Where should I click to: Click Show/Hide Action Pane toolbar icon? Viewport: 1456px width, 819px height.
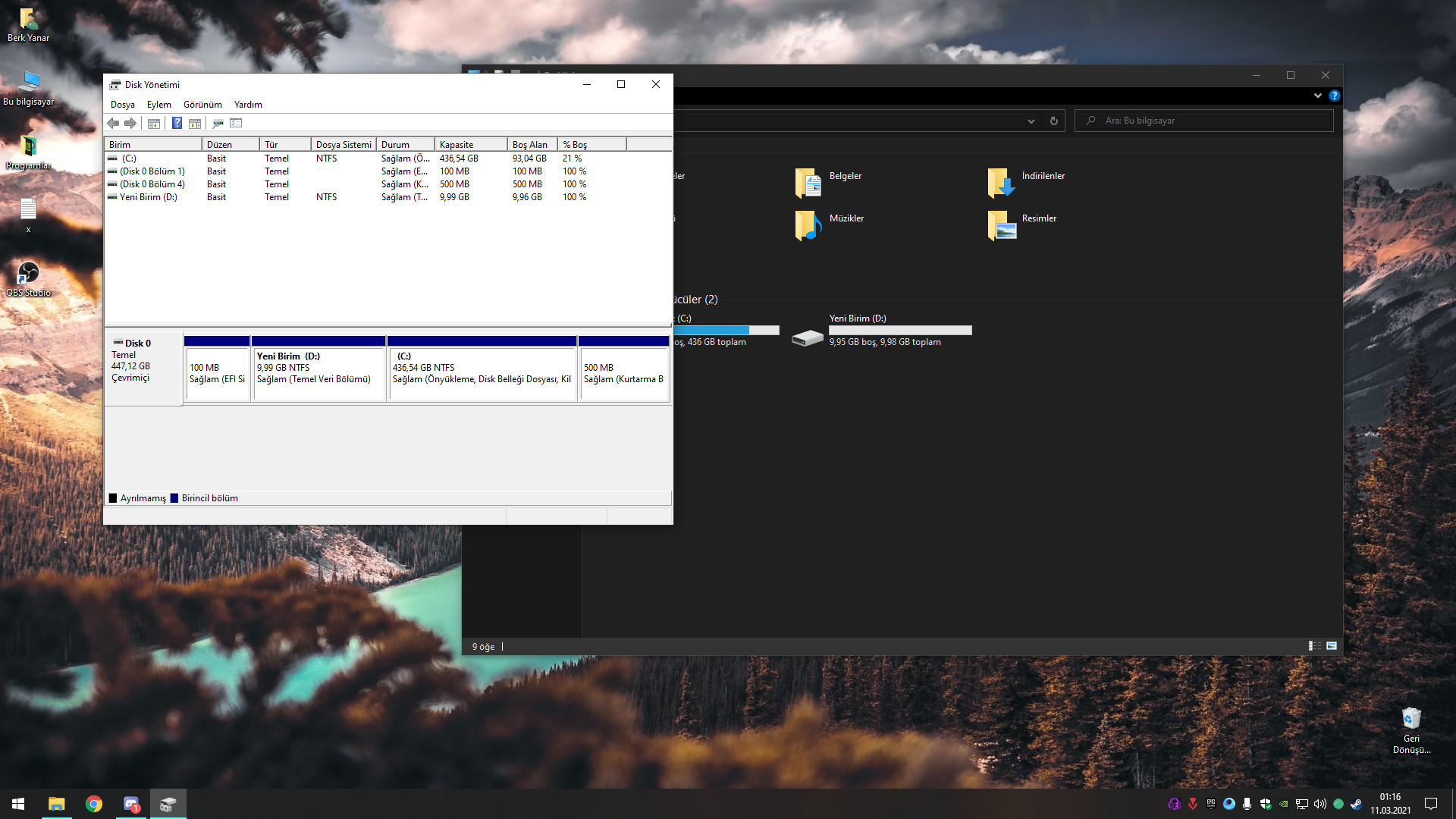click(195, 124)
